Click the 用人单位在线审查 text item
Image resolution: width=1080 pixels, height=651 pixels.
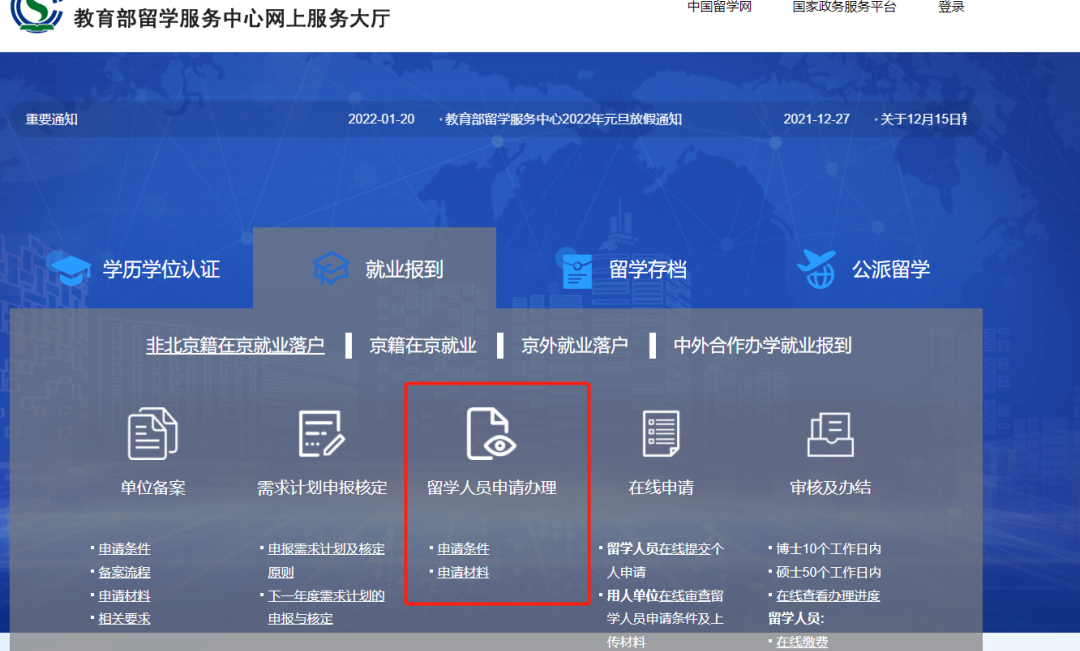[x=665, y=619]
